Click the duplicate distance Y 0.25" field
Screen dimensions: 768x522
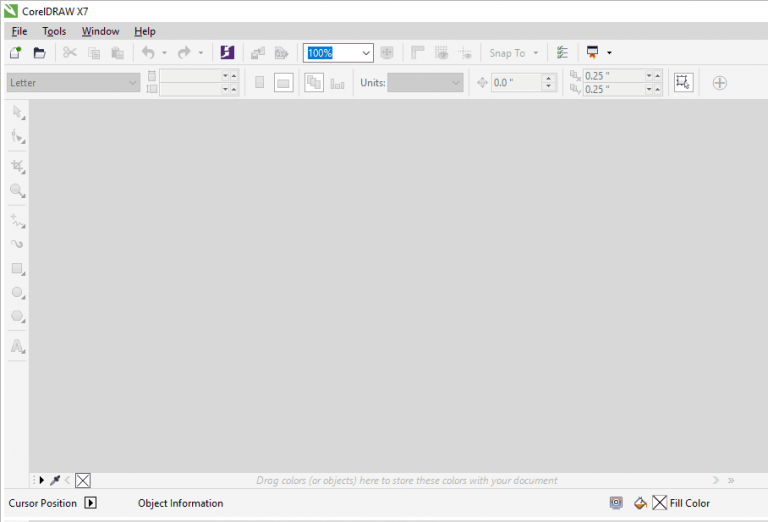point(614,89)
